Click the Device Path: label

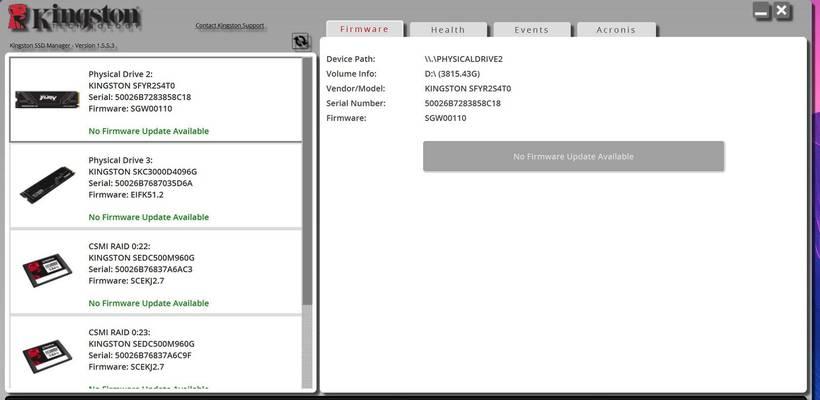point(351,59)
